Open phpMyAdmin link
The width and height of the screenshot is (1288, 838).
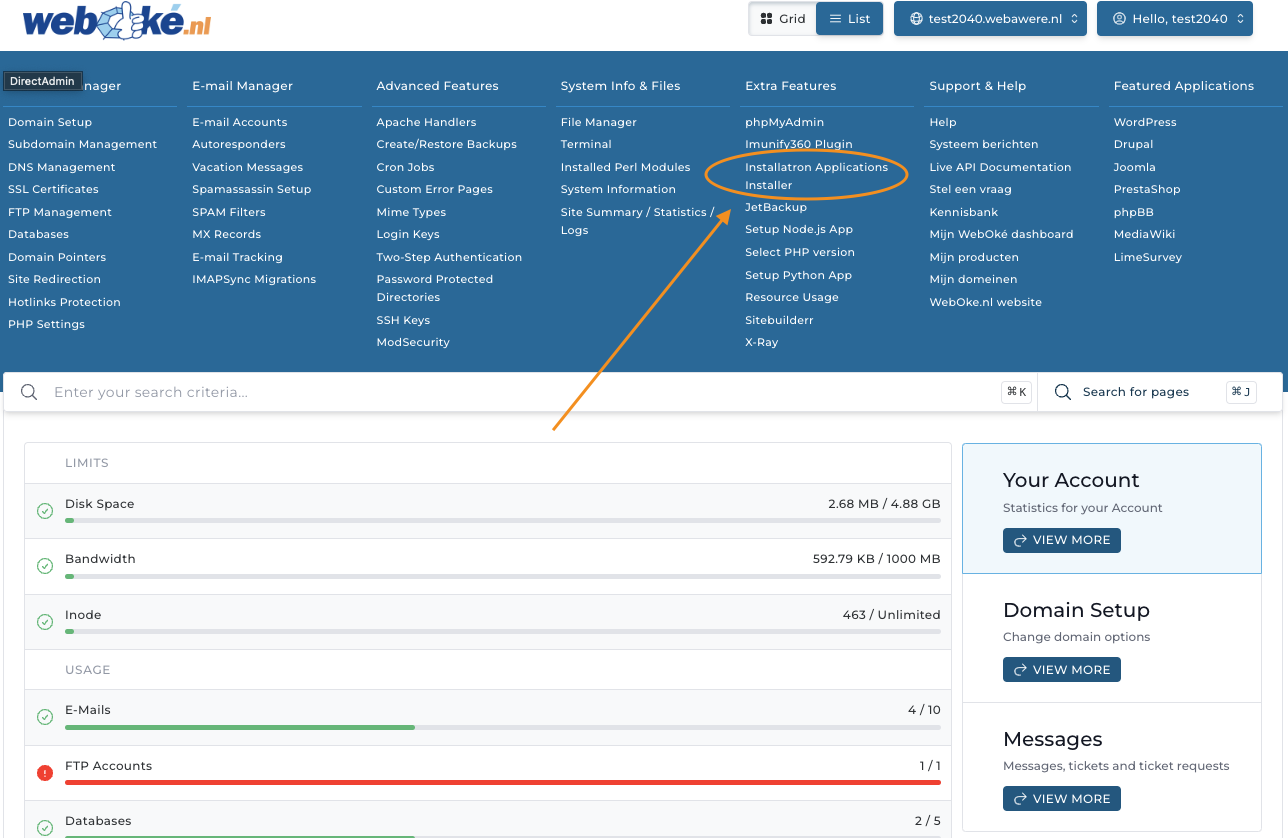[x=785, y=122]
